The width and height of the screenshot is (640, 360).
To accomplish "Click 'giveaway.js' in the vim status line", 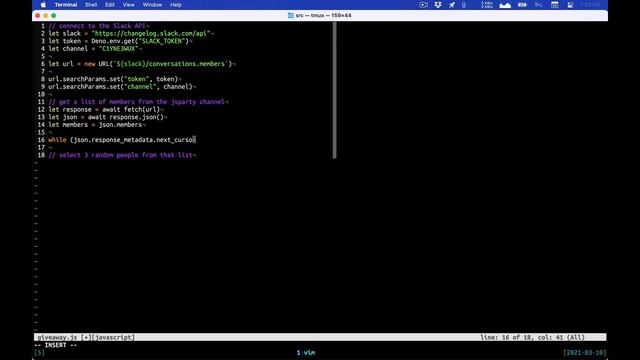I will click(57, 338).
